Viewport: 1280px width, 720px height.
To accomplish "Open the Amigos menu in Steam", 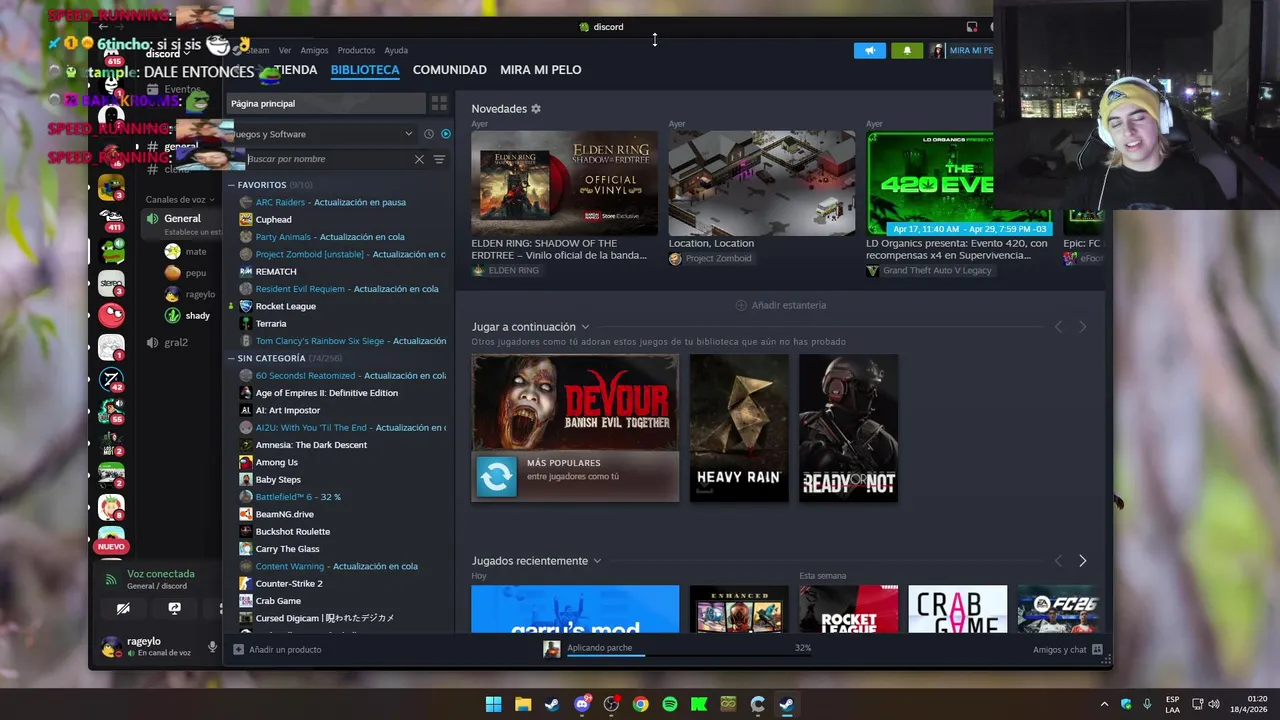I will (x=314, y=50).
